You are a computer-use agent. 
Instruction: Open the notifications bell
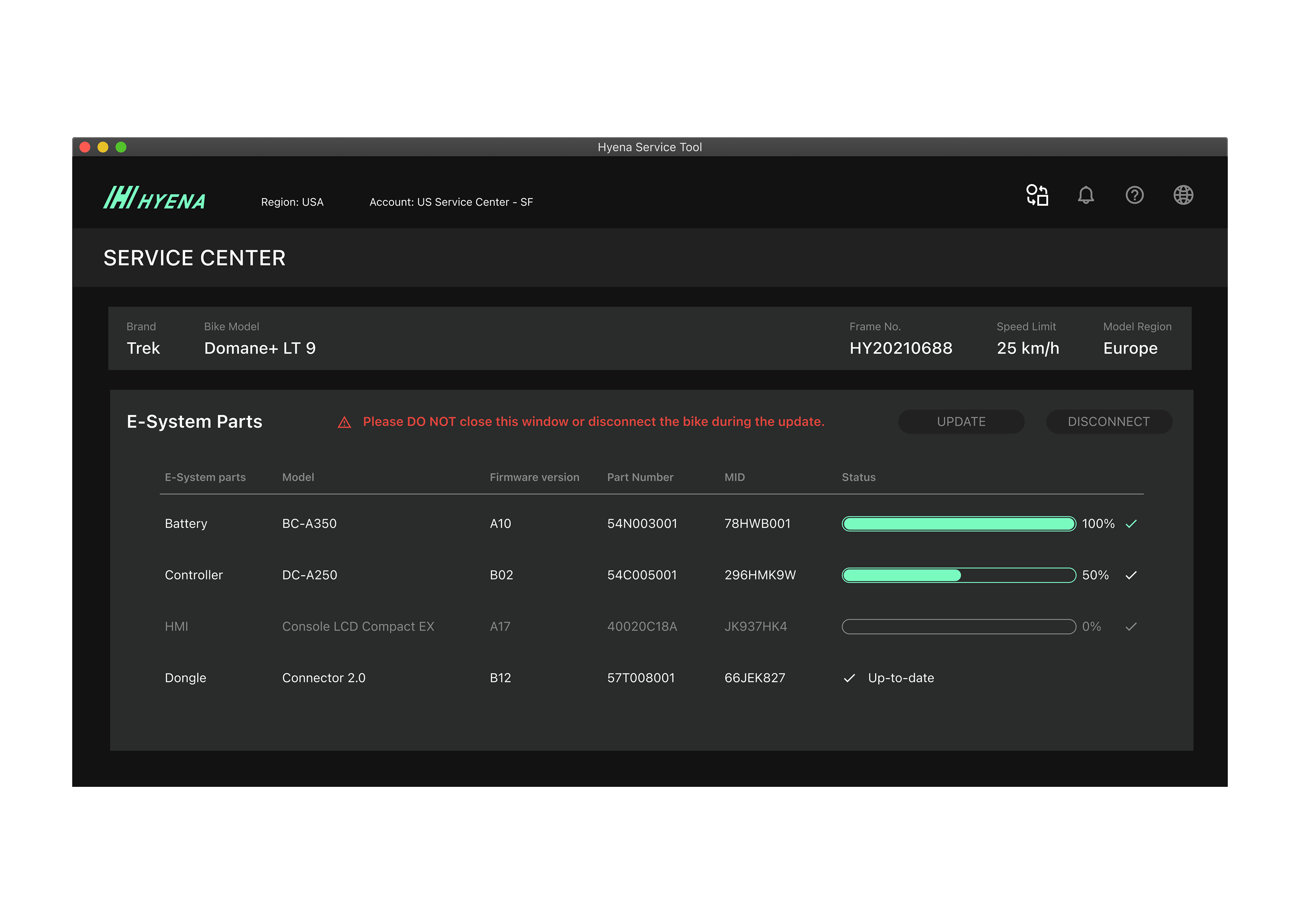(x=1086, y=195)
